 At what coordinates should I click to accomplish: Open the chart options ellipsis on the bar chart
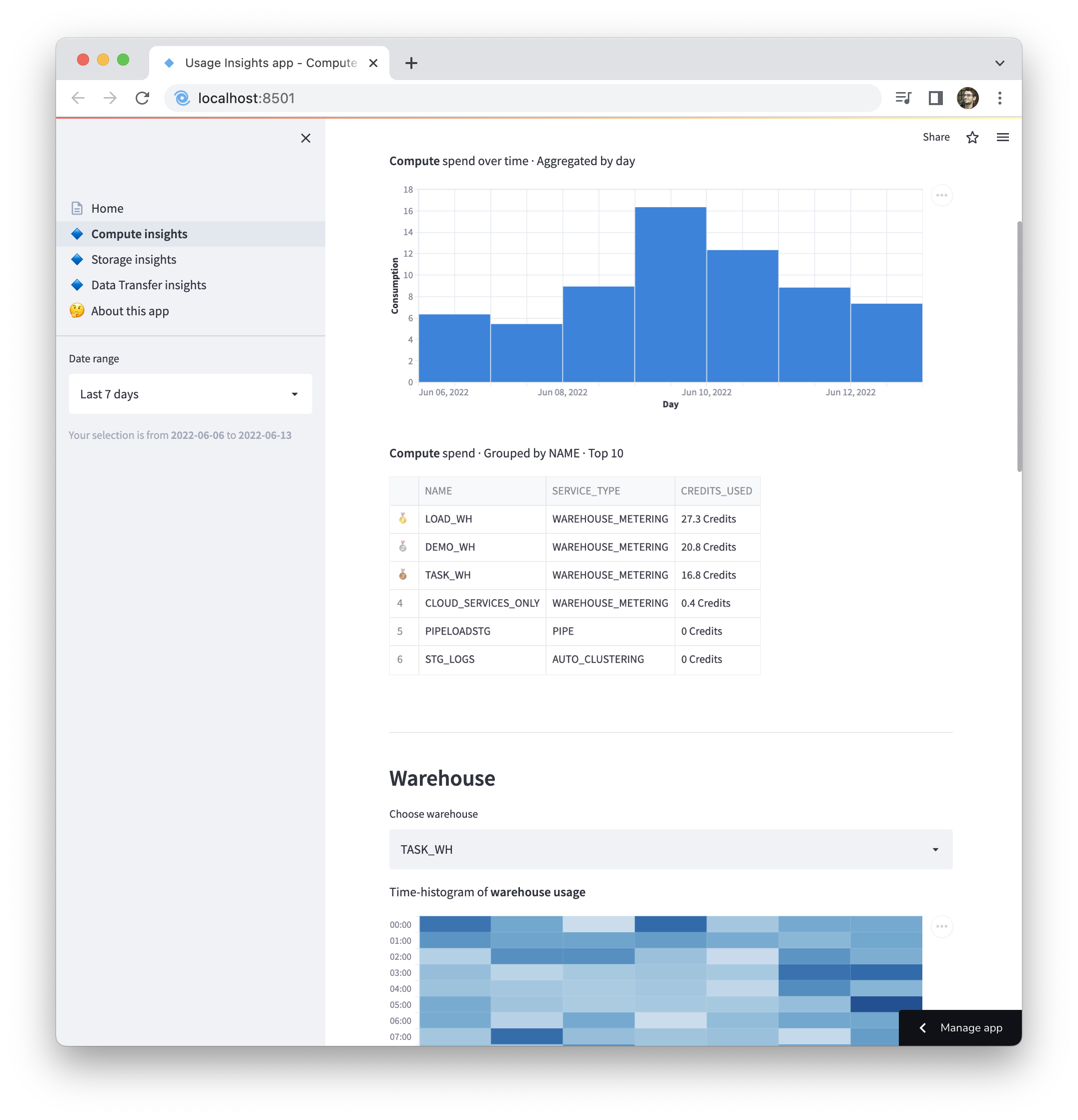pyautogui.click(x=942, y=195)
